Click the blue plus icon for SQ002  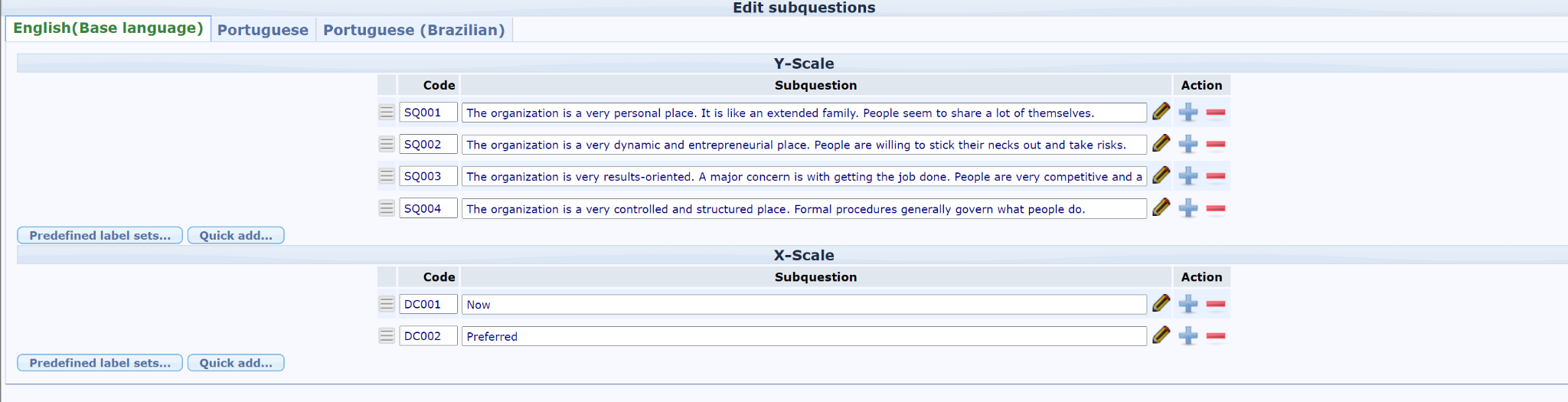click(1188, 144)
